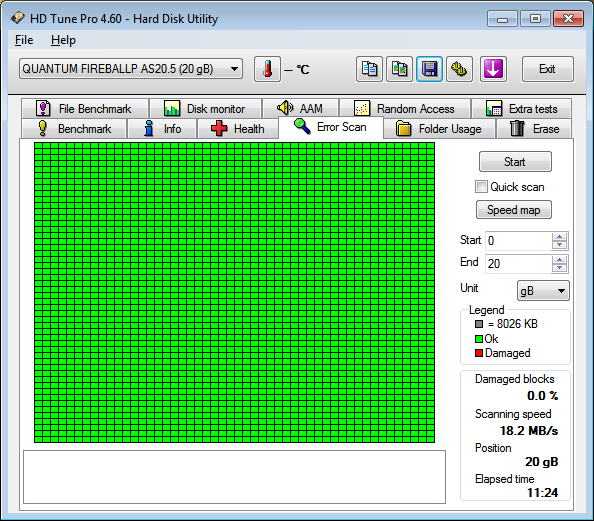
Task: Open the File menu
Action: [x=24, y=40]
